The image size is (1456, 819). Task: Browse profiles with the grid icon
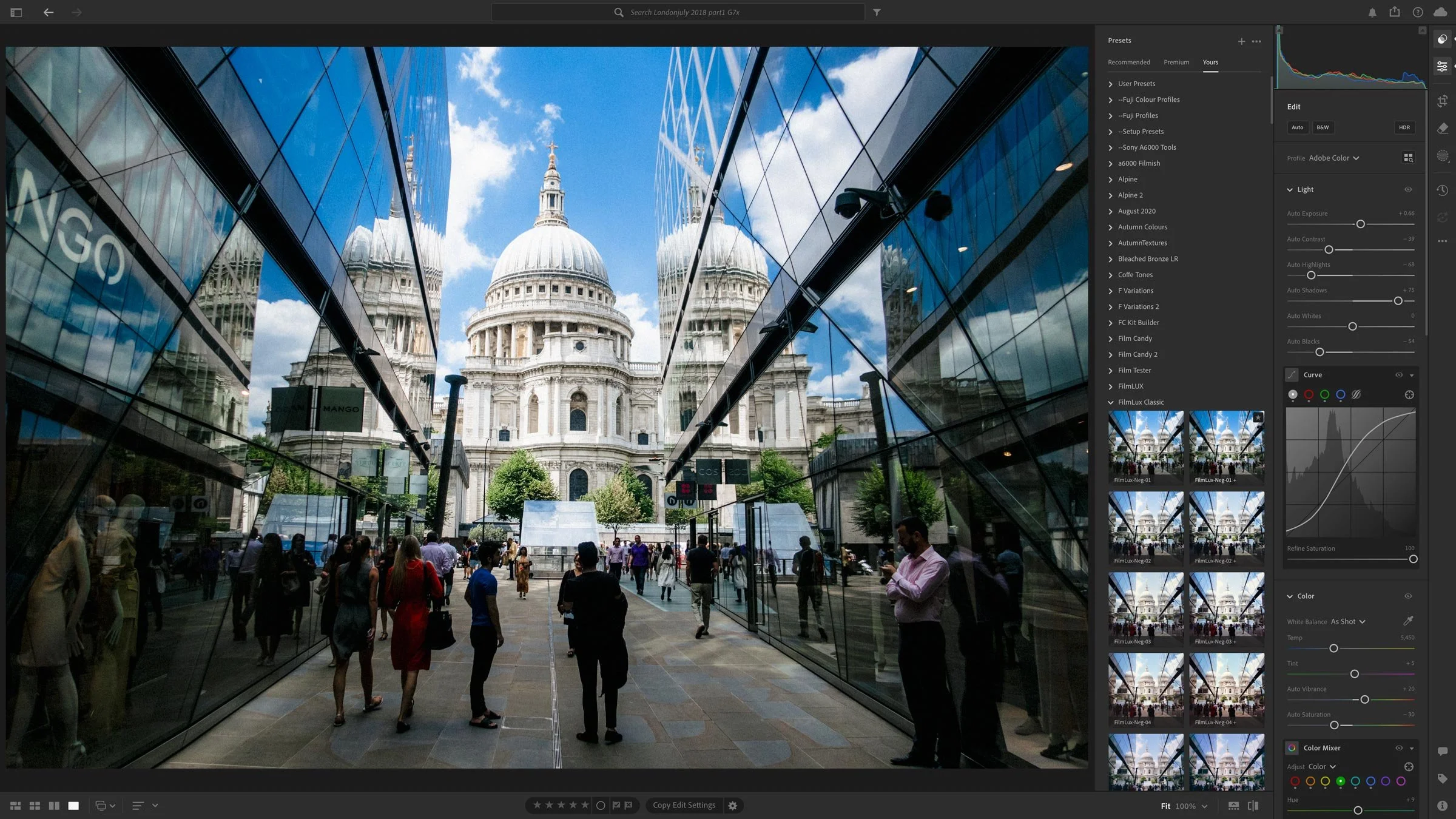[1408, 158]
